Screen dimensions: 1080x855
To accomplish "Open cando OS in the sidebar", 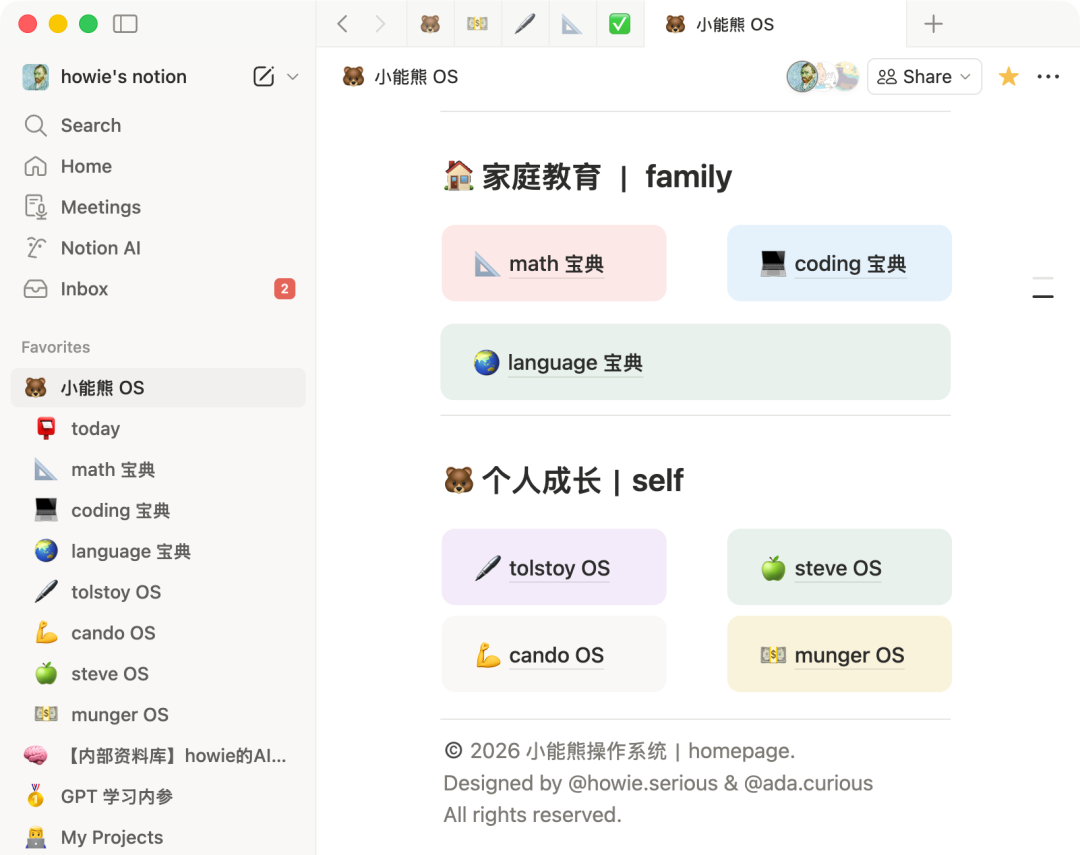I will point(158,633).
